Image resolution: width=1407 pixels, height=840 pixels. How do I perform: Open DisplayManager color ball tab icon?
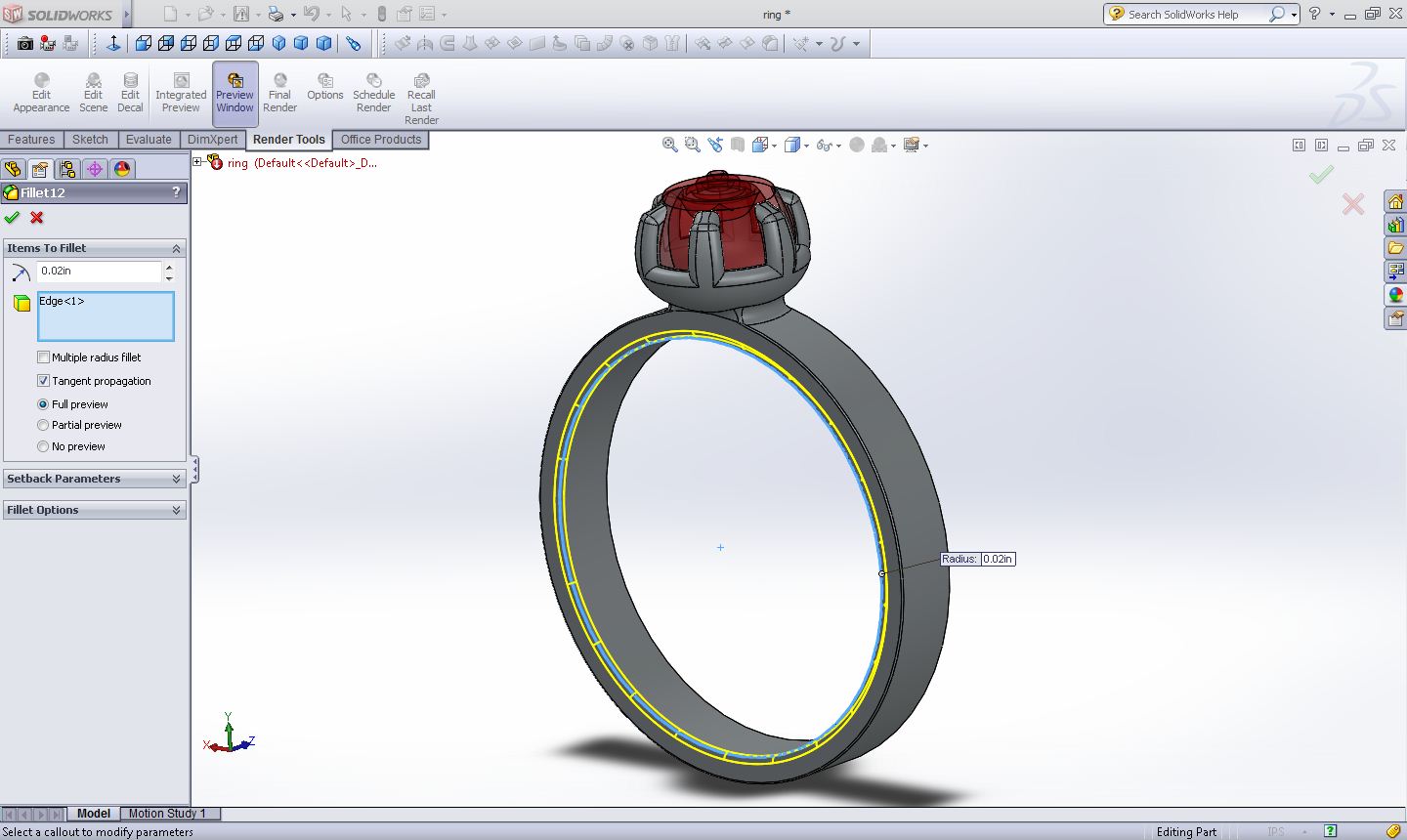[122, 169]
